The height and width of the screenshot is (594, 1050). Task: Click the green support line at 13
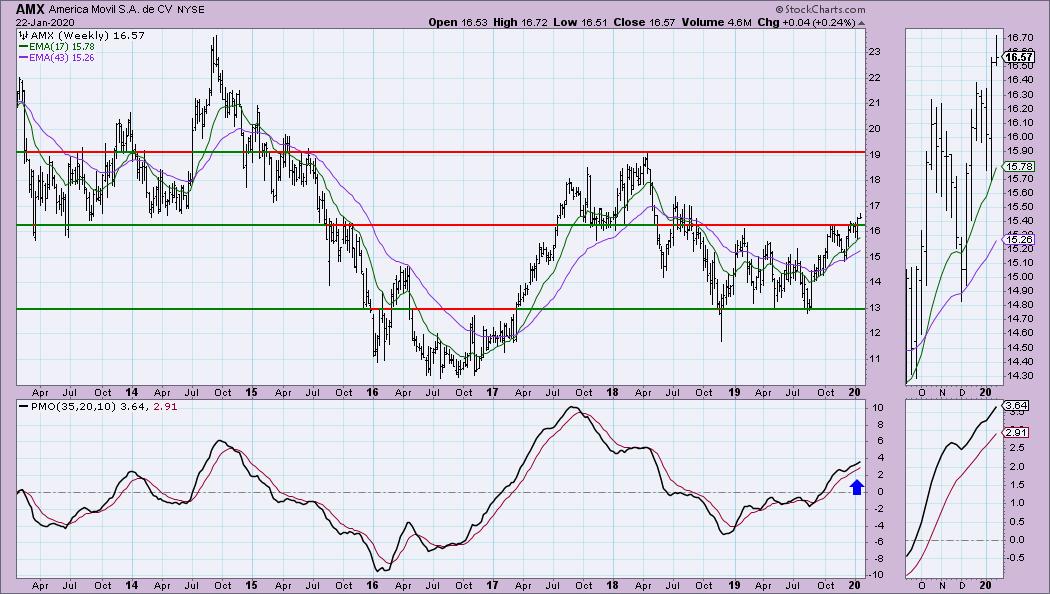click(x=442, y=309)
